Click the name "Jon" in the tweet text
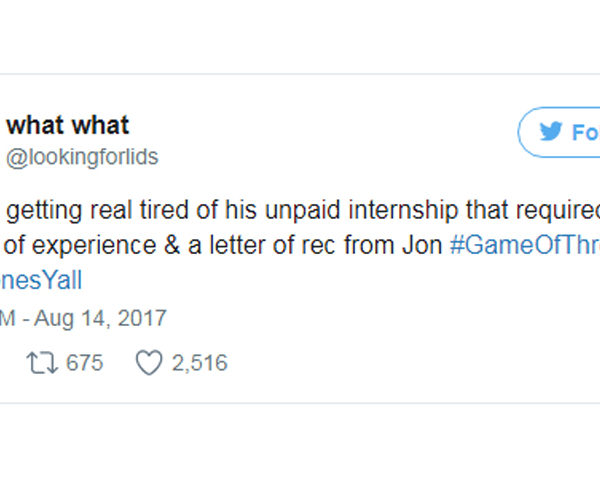 point(423,246)
